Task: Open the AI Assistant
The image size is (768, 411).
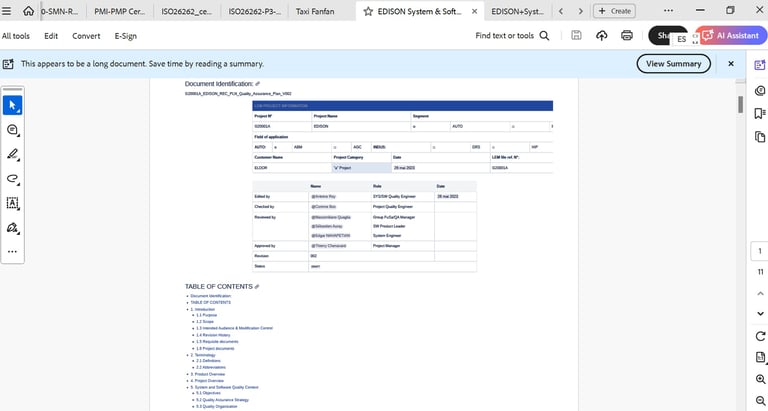Action: click(x=731, y=35)
